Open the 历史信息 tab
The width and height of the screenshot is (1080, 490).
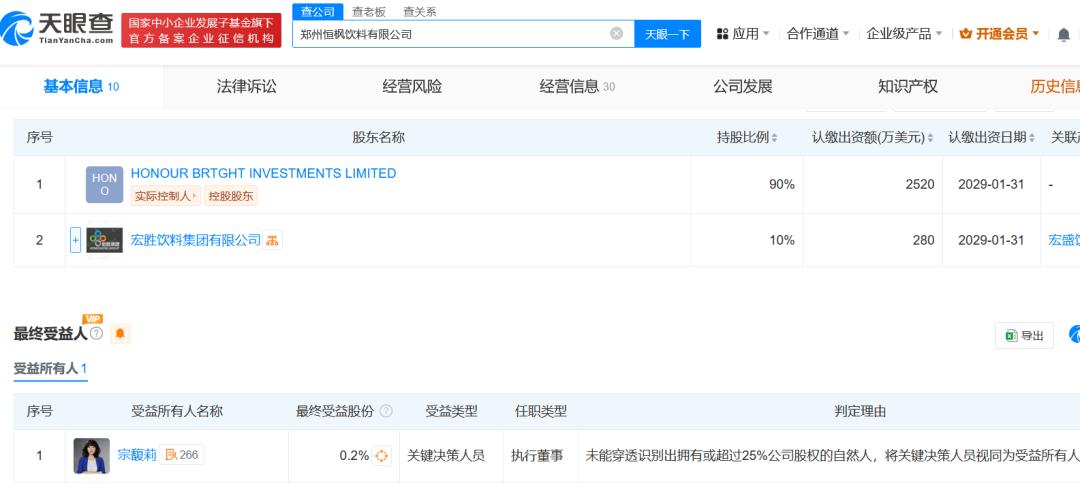(1055, 87)
